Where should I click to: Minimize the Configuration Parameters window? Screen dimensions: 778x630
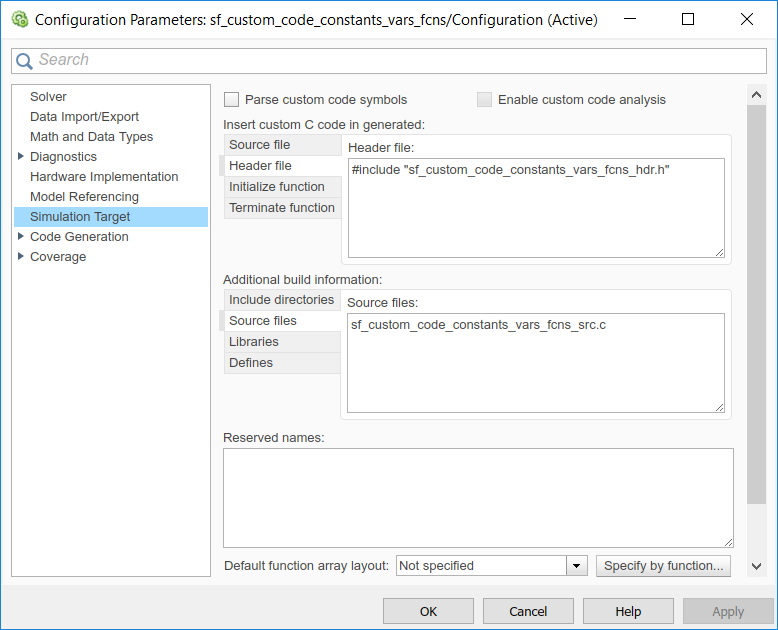pyautogui.click(x=630, y=19)
